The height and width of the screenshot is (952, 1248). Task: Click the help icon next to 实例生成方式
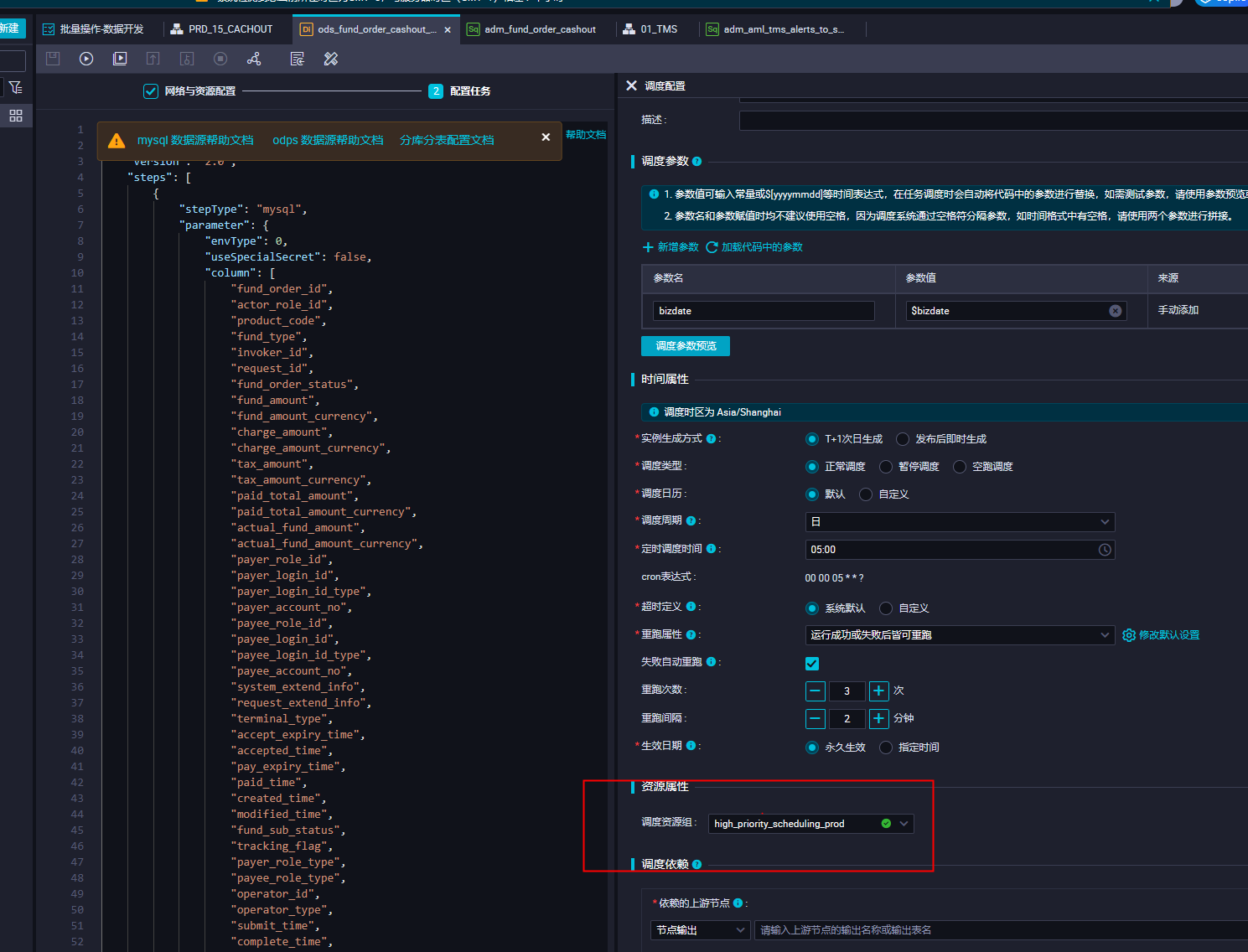[x=711, y=439]
